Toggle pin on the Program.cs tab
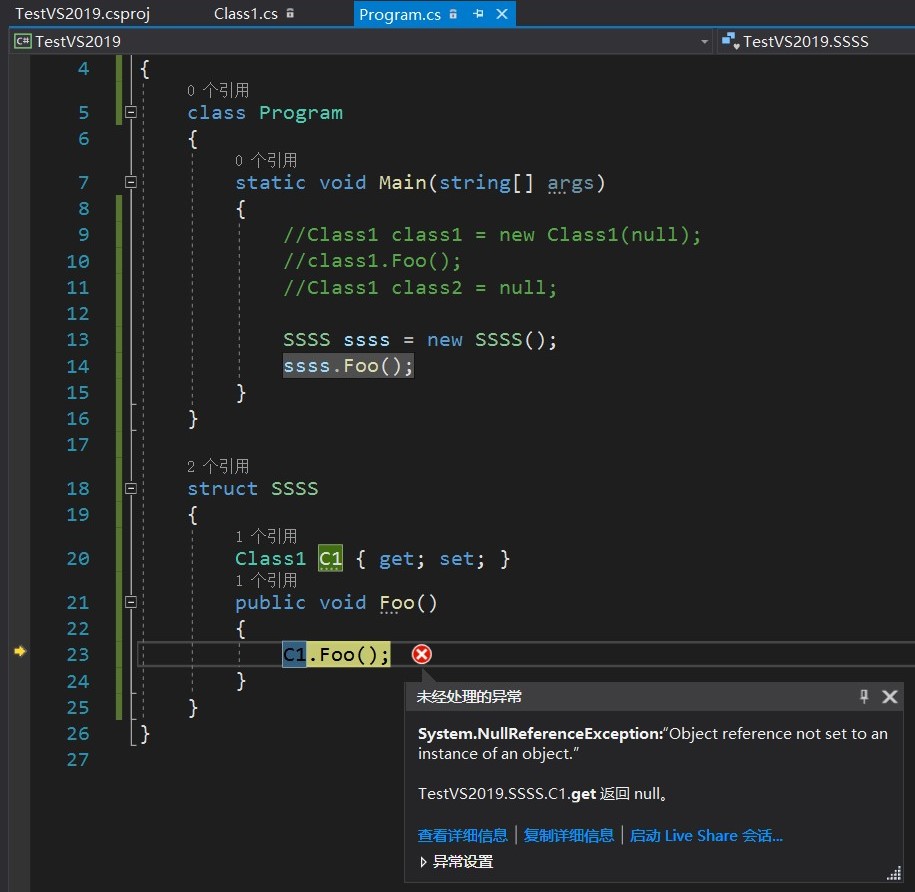Screen dimensions: 915x892 click(x=479, y=14)
